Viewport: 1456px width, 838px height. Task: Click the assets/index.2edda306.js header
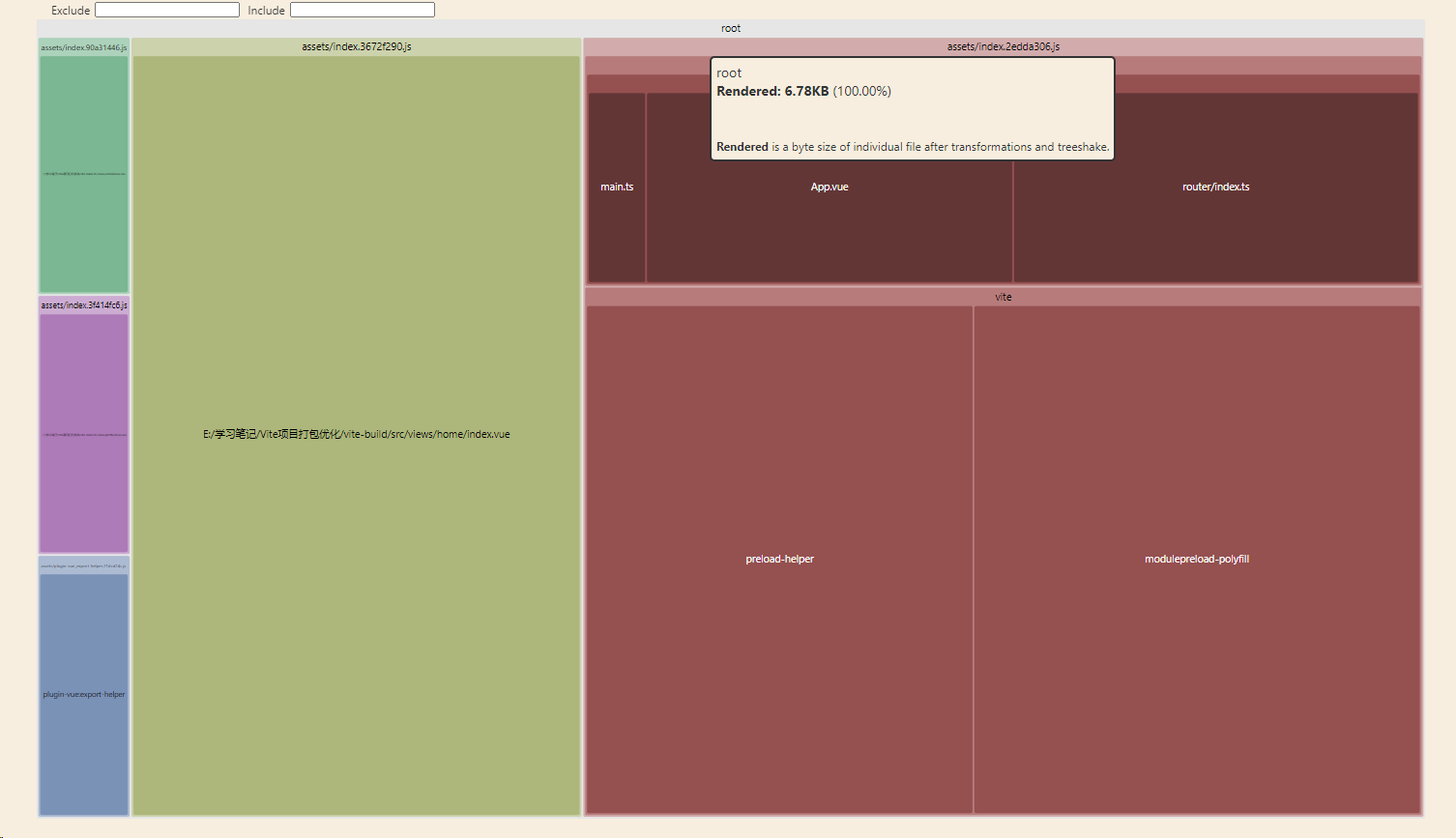(1004, 46)
